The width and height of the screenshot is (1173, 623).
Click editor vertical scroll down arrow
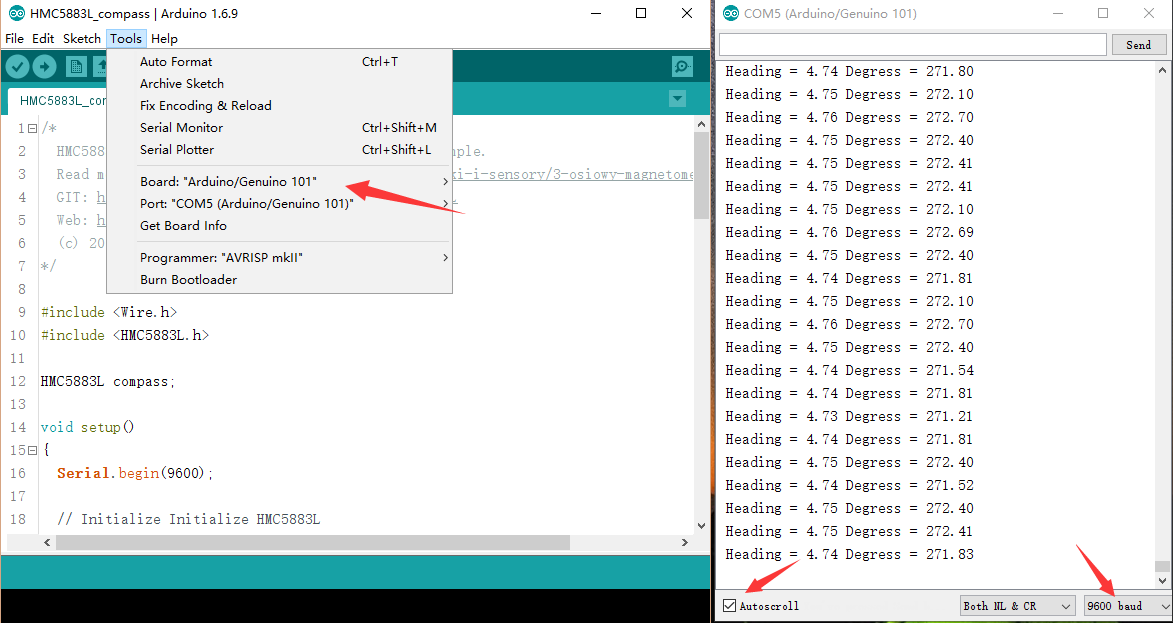pos(701,525)
